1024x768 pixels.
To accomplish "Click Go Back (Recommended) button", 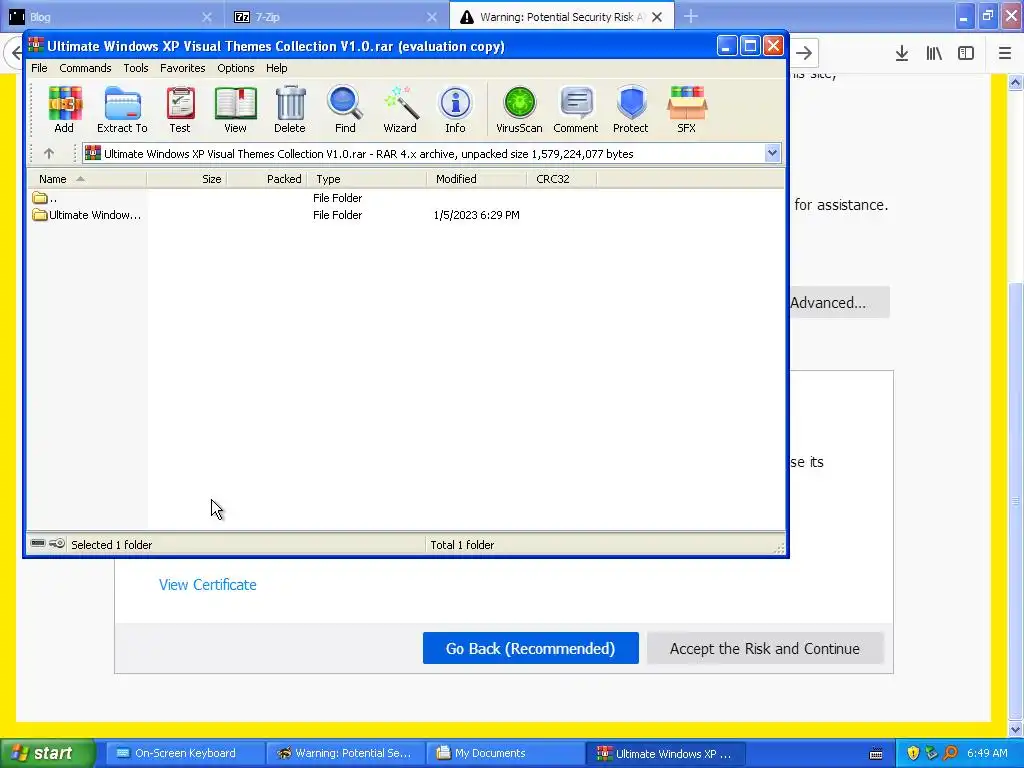I will tap(530, 648).
